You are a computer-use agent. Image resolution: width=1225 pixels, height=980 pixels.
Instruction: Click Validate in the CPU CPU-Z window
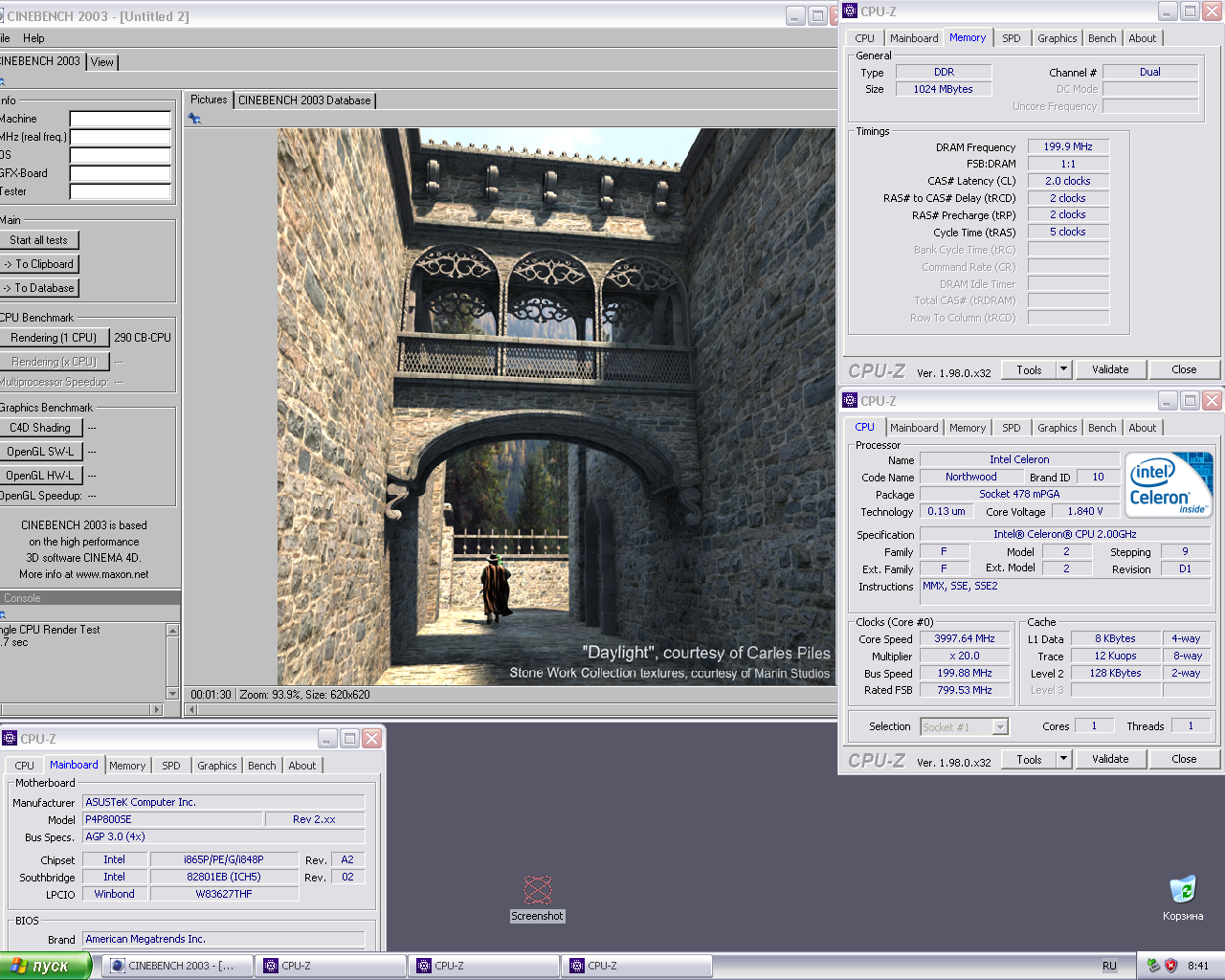[x=1110, y=759]
